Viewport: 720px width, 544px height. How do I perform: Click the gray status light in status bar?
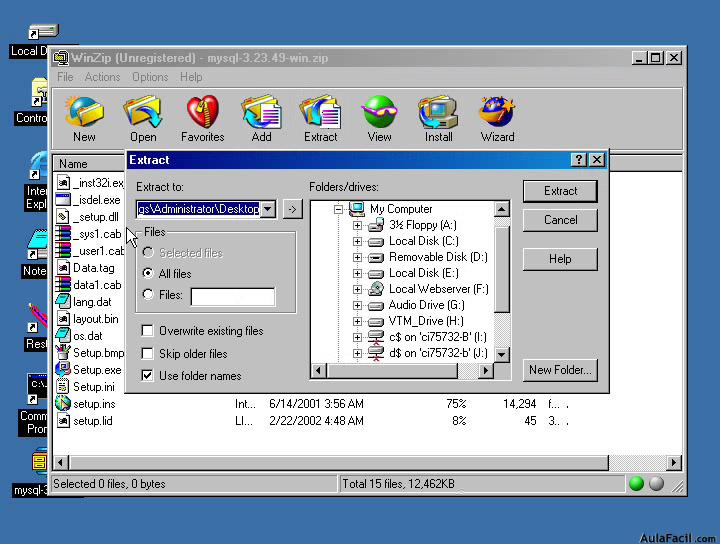657,483
